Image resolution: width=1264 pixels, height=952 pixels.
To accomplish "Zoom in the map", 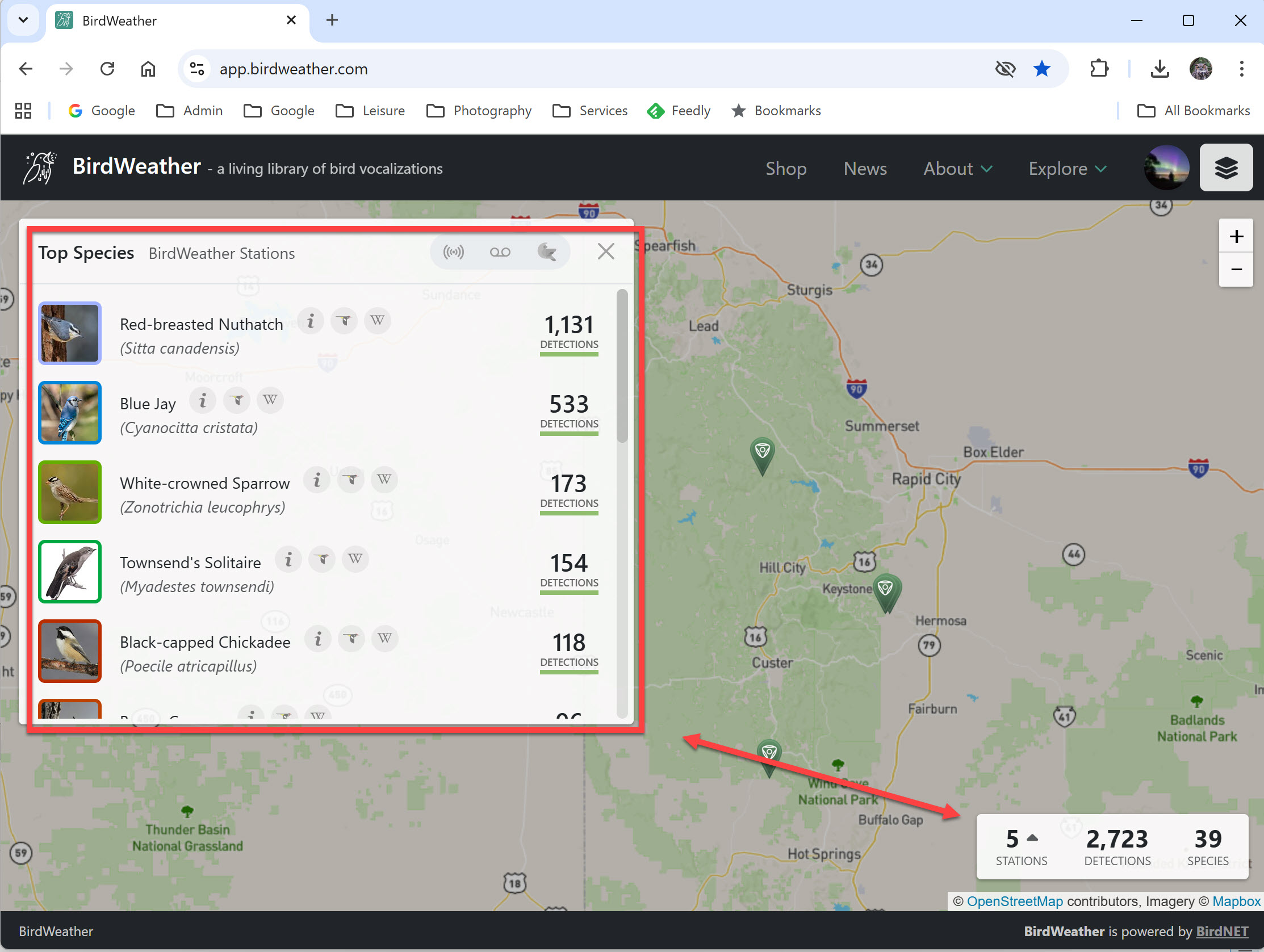I will tap(1236, 236).
